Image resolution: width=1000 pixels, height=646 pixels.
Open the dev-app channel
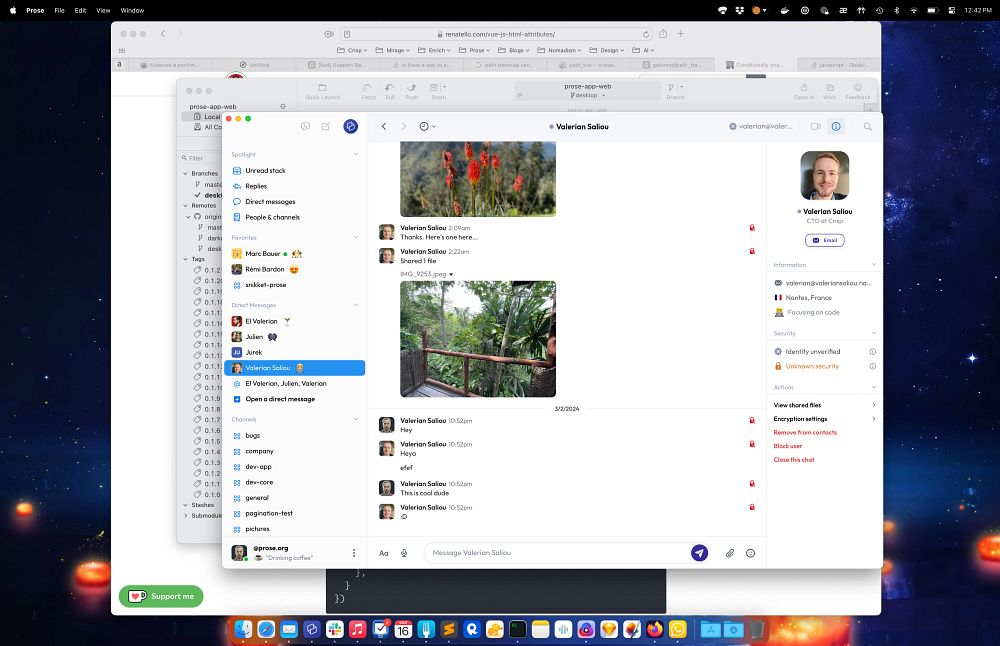294,467
